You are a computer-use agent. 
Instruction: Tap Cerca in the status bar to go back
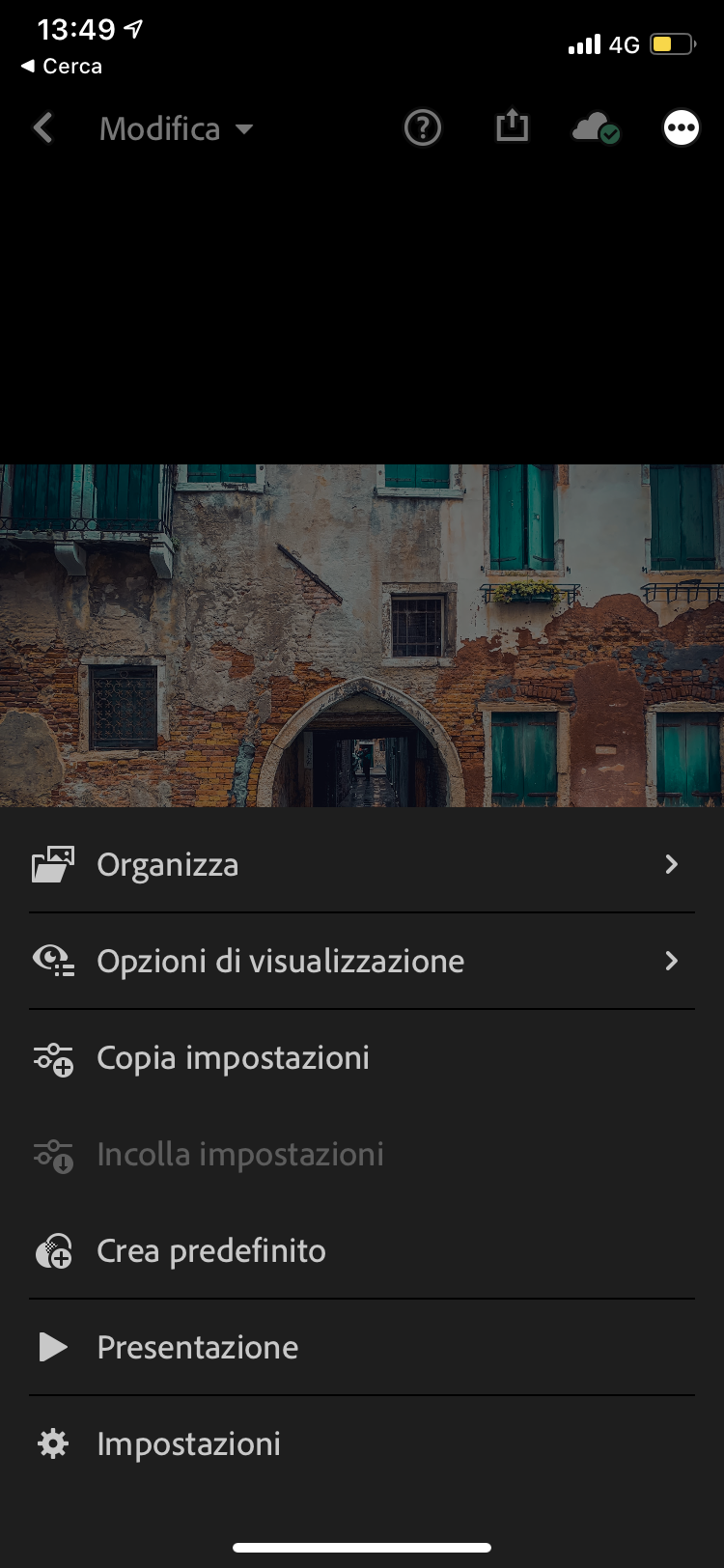coord(60,66)
